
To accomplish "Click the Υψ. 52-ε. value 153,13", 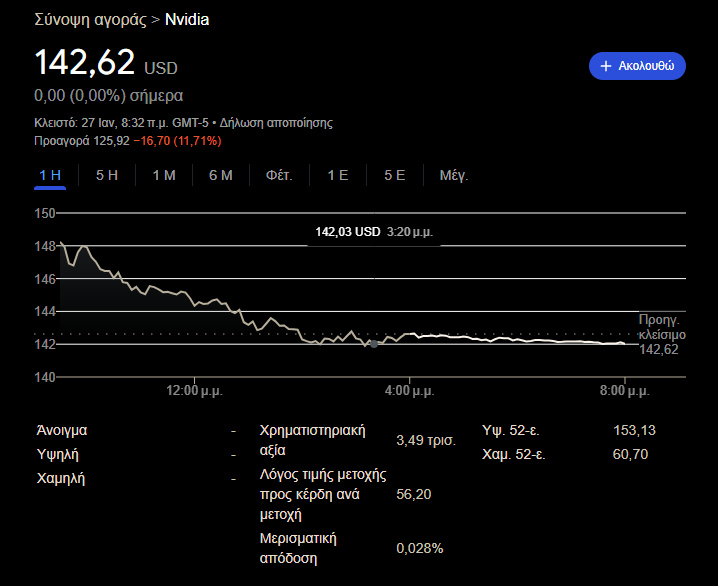I will click(634, 430).
